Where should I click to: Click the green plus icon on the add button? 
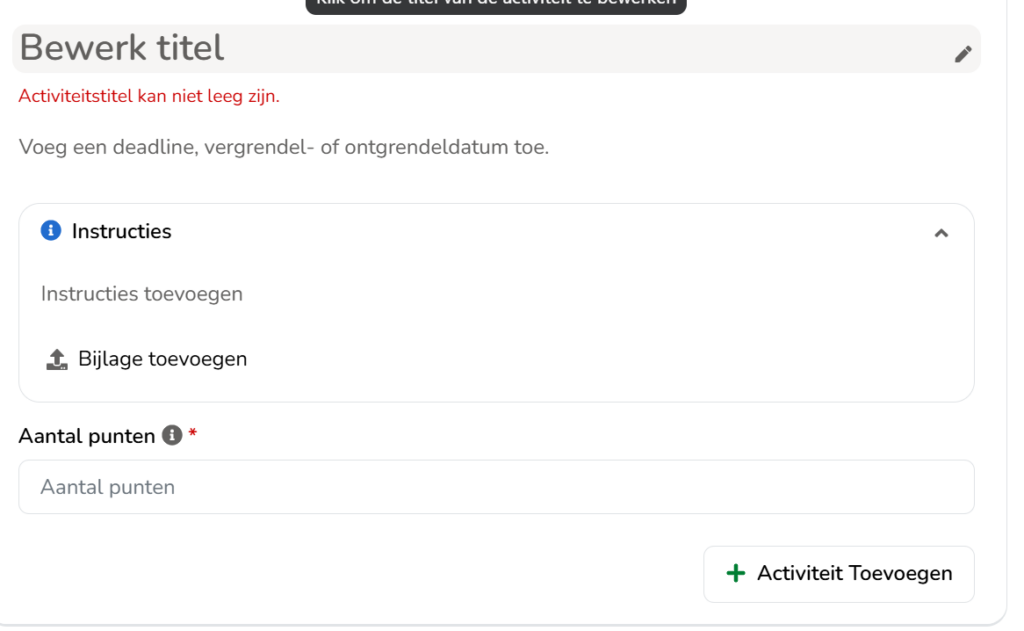pyautogui.click(x=735, y=574)
